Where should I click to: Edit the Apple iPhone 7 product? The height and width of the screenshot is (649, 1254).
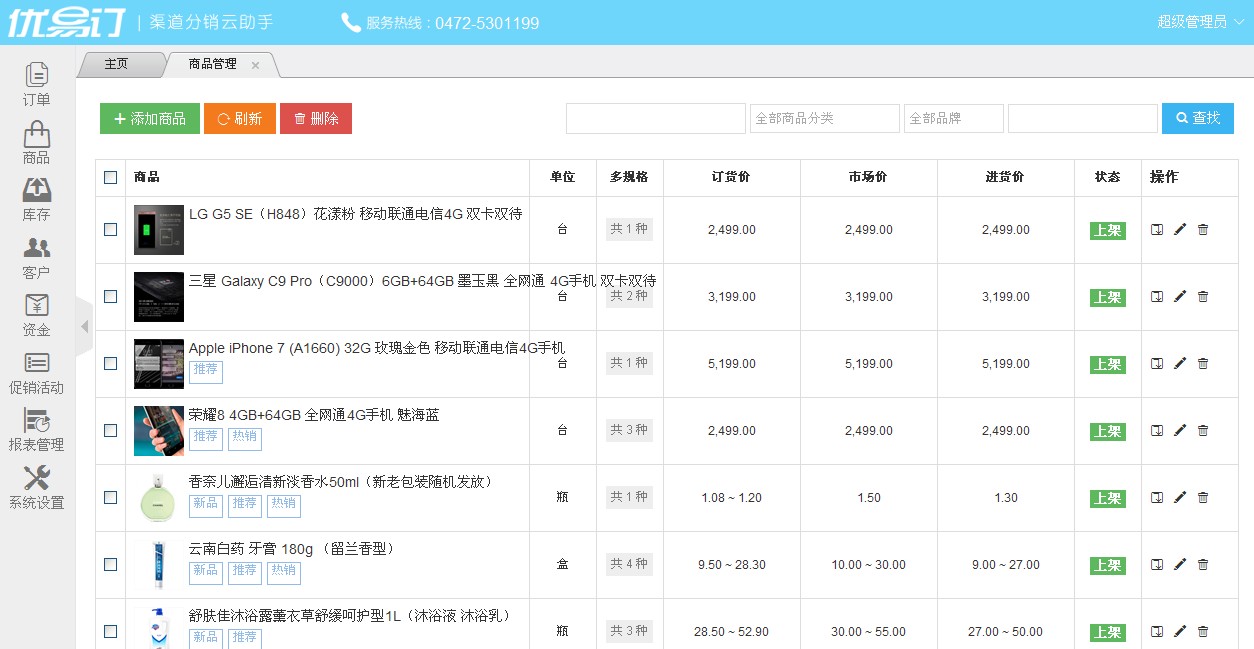point(1180,364)
